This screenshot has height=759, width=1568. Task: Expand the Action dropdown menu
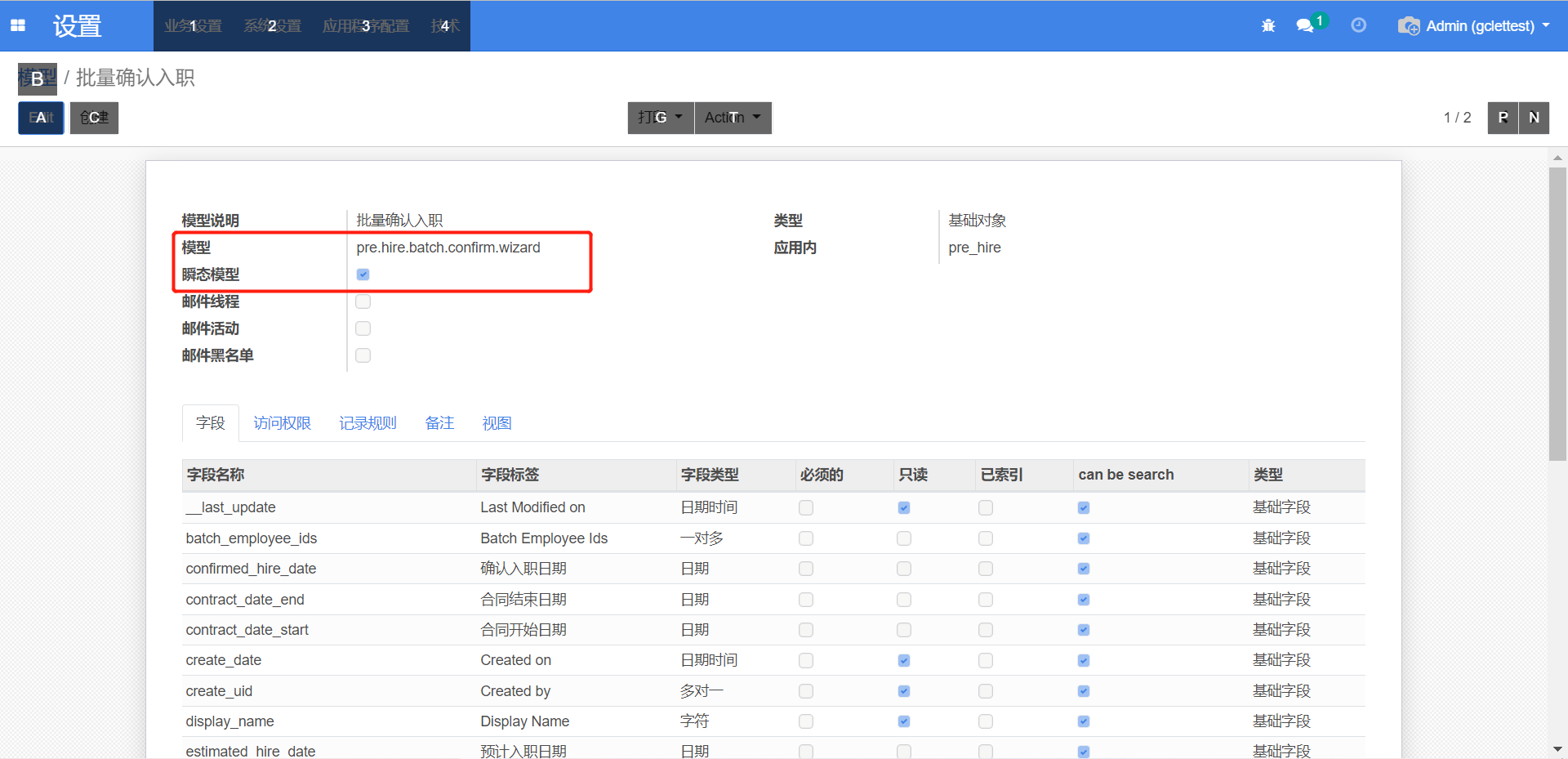point(733,118)
